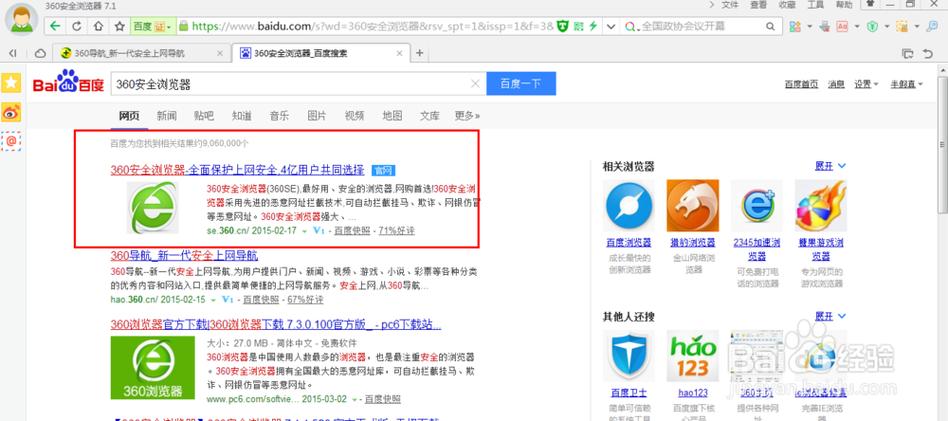Screen dimensions: 948x421
Task: Click the 百度浏览器 icon
Action: [629, 206]
